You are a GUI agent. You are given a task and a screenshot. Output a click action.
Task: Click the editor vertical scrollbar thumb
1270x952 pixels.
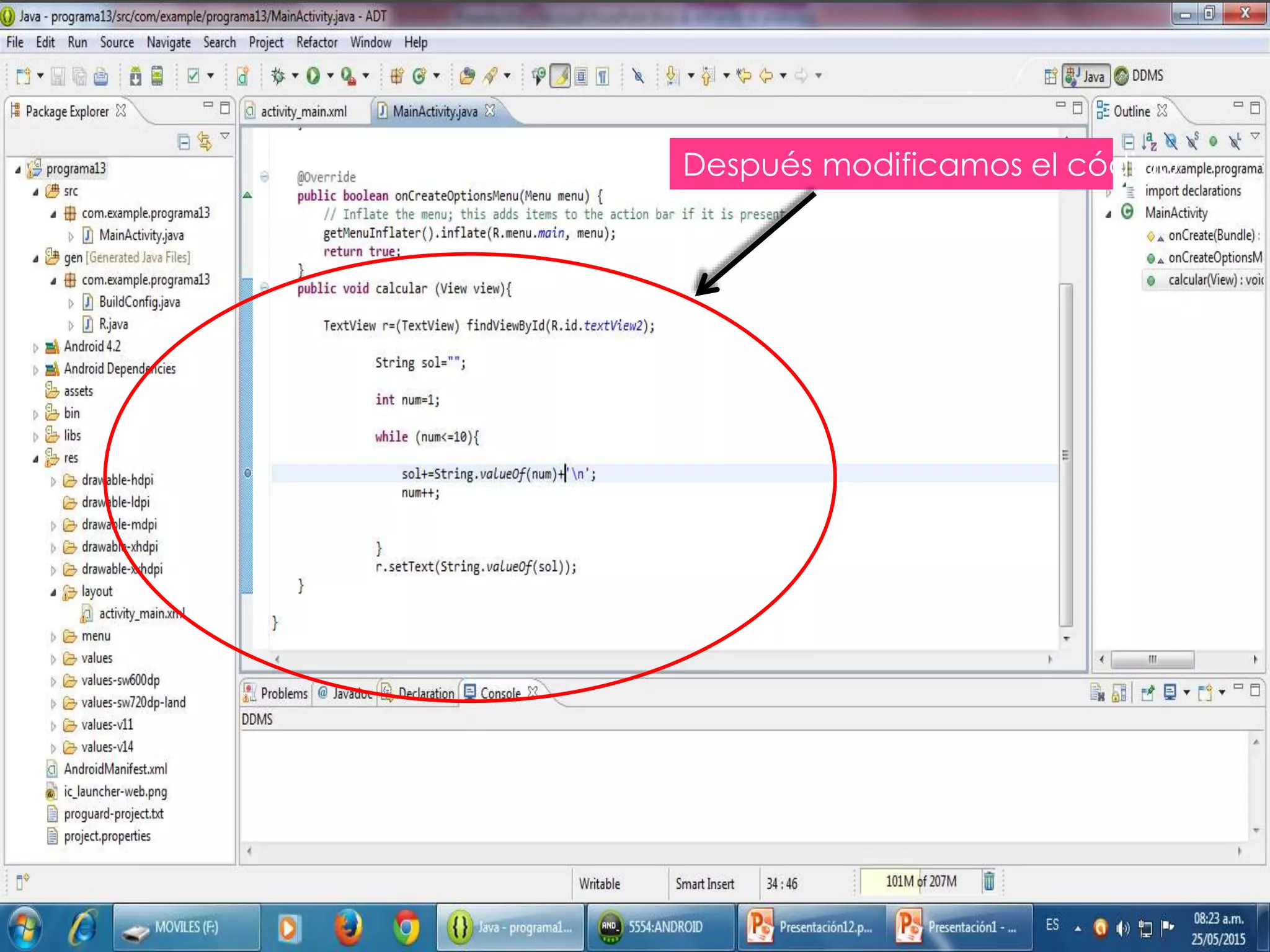click(x=1065, y=454)
